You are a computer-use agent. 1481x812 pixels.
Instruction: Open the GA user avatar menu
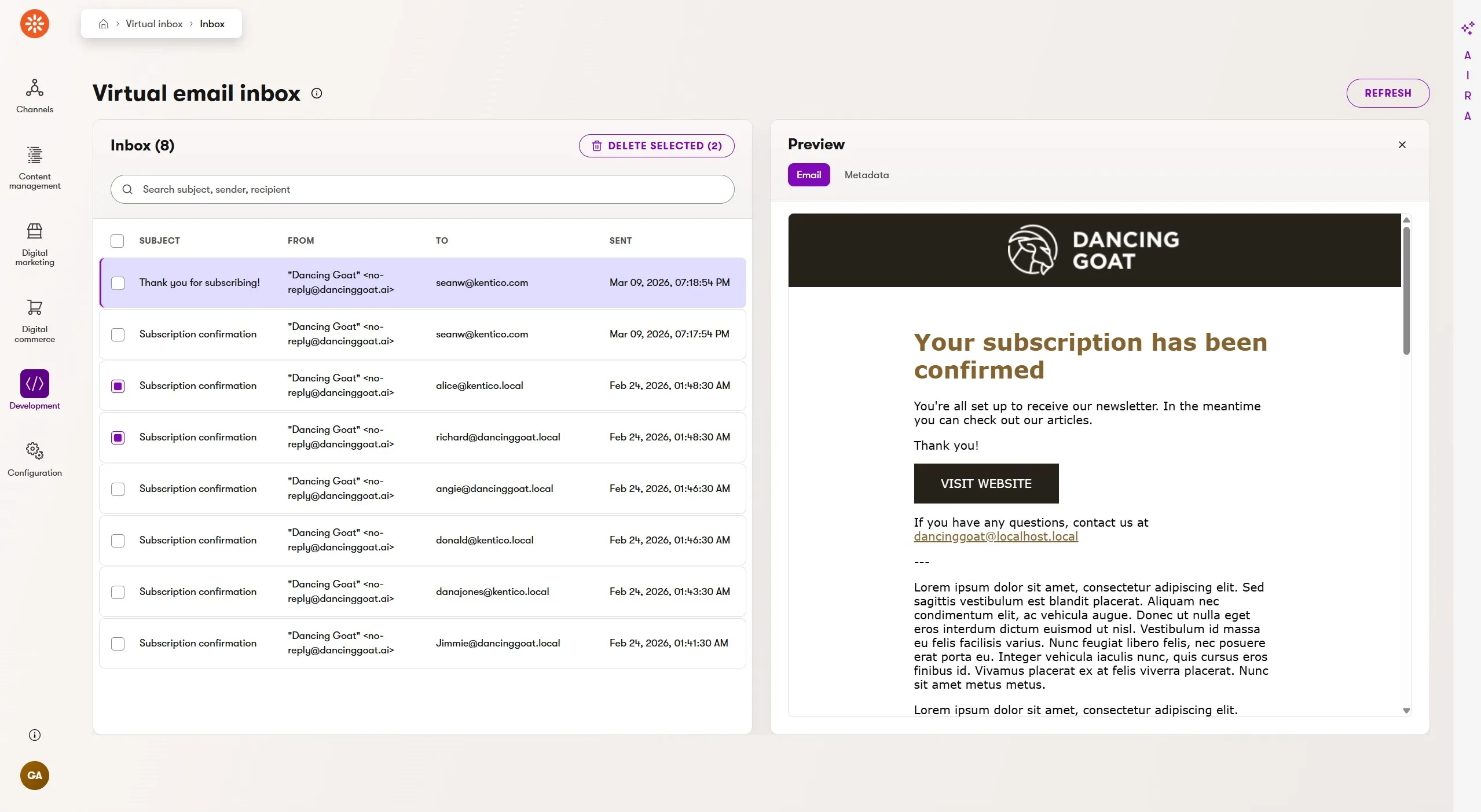(35, 775)
